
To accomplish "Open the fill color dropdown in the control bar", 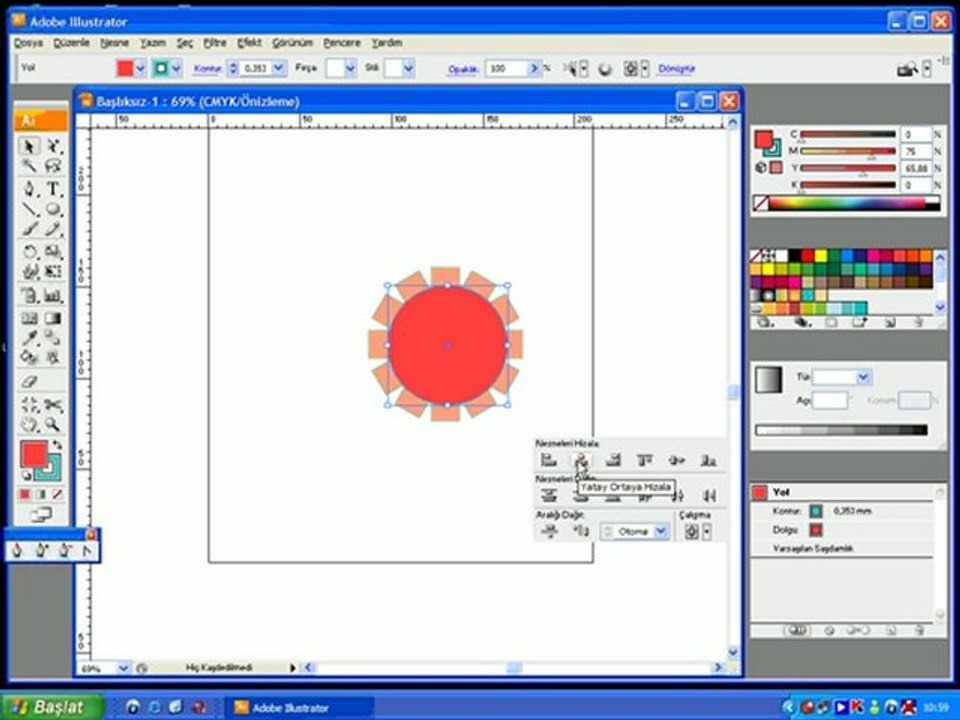I will tap(140, 69).
